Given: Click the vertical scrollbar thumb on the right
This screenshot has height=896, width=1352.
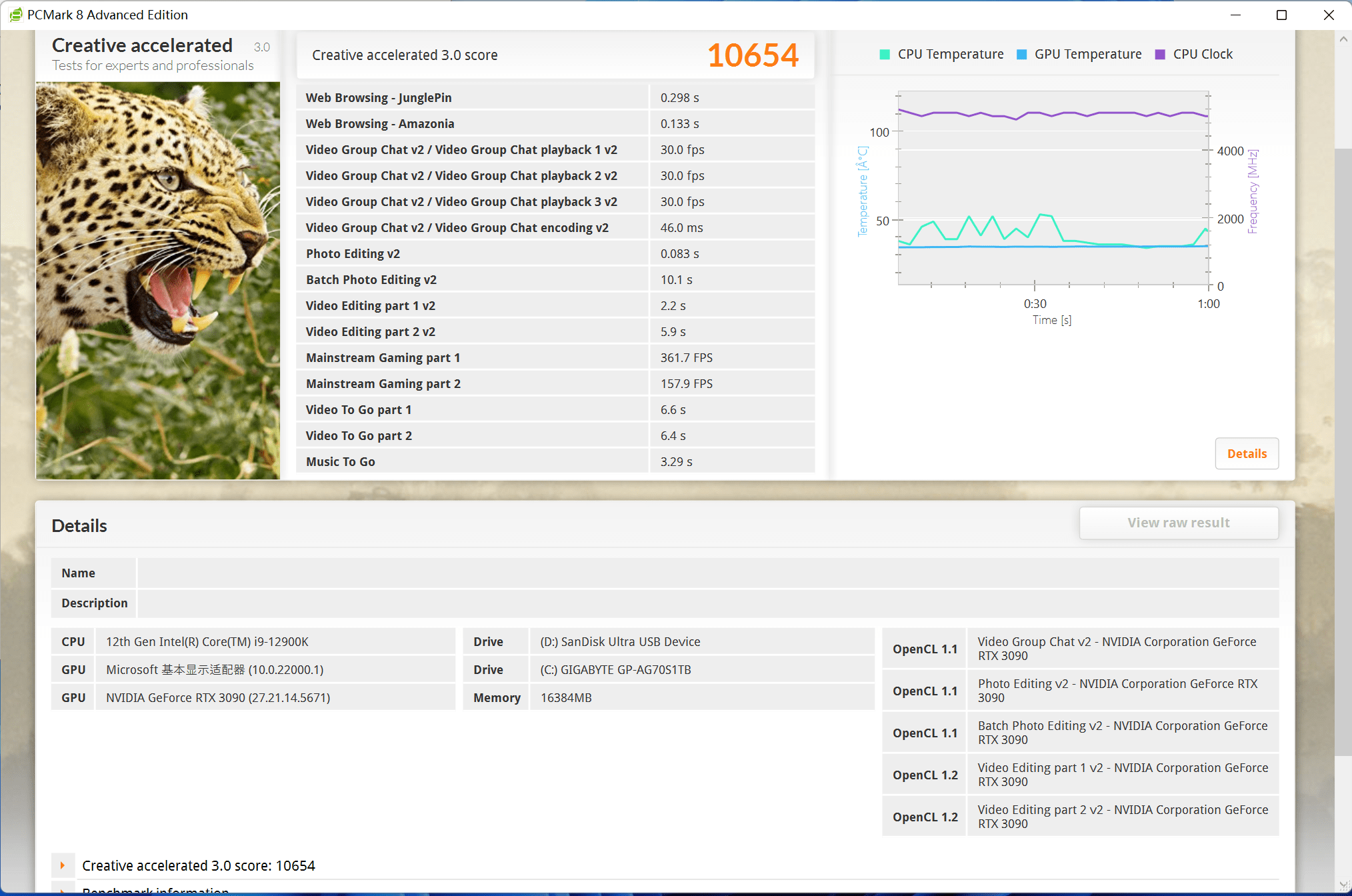Looking at the screenshot, I should point(1343,453).
